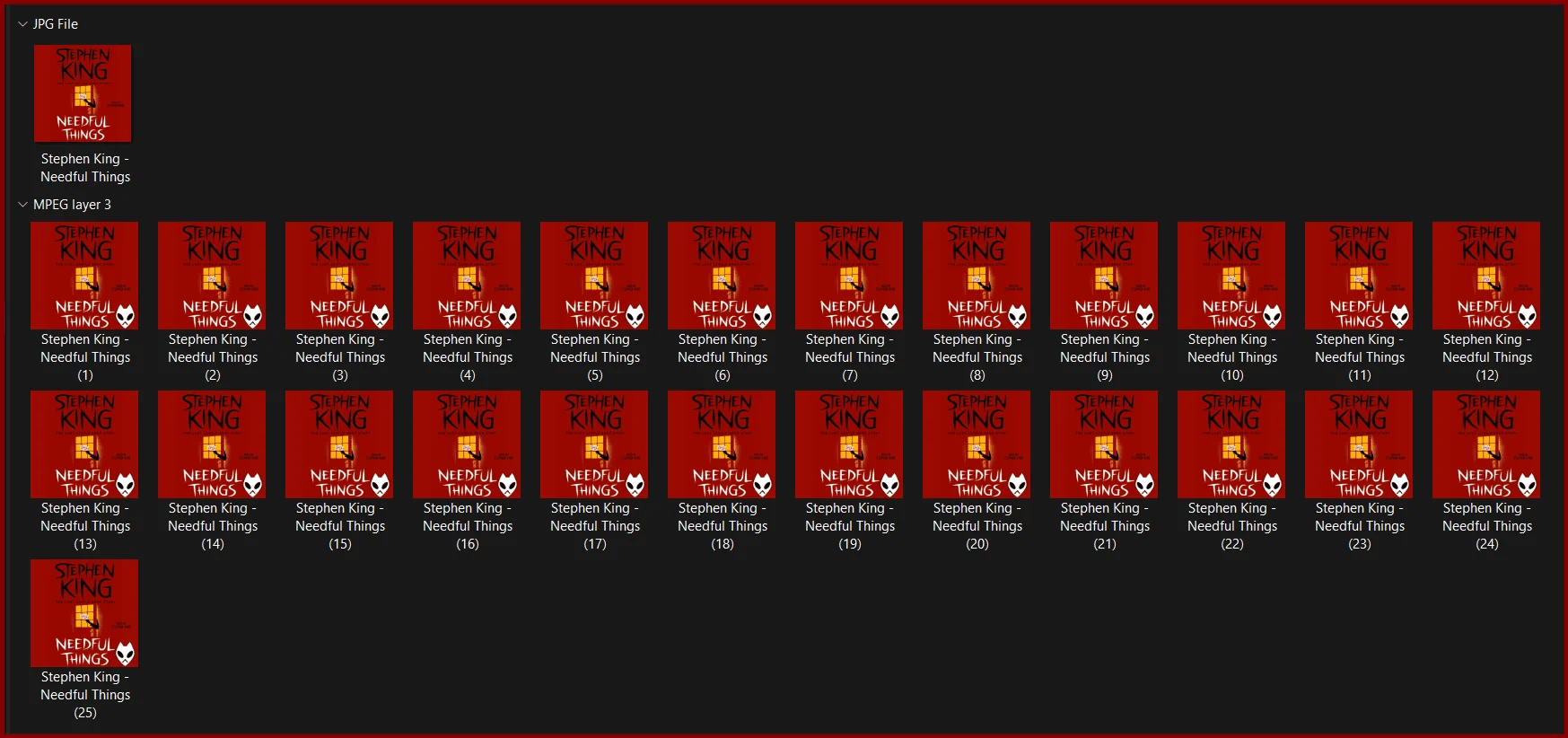Screen dimensions: 1568x738
Task: Select MP3 file thumbnail numbered (12)
Action: pyautogui.click(x=1486, y=276)
